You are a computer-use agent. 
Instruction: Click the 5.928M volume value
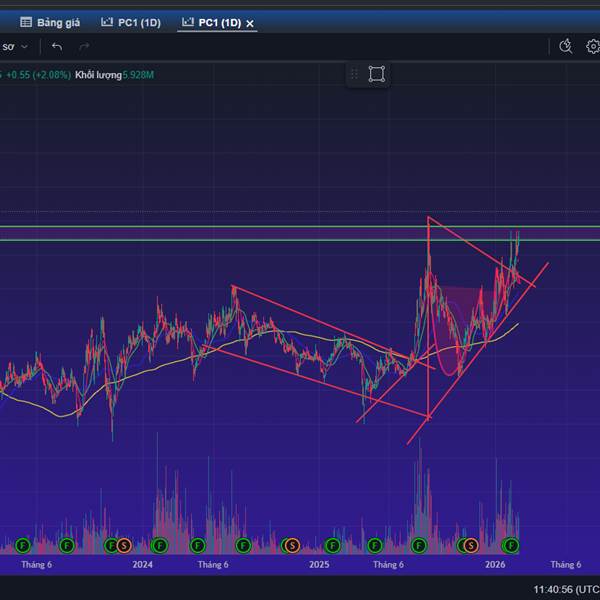tap(138, 75)
